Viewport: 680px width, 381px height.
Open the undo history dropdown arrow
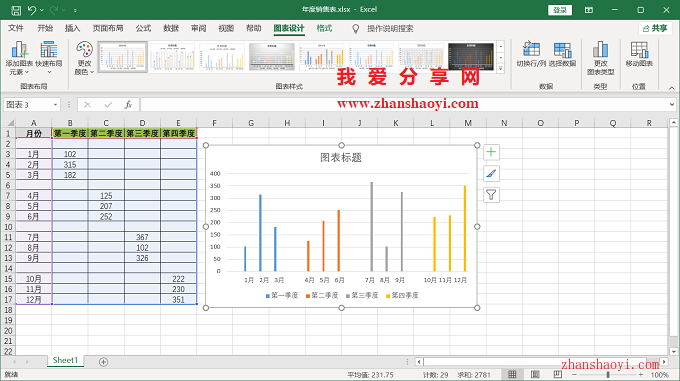pyautogui.click(x=42, y=10)
